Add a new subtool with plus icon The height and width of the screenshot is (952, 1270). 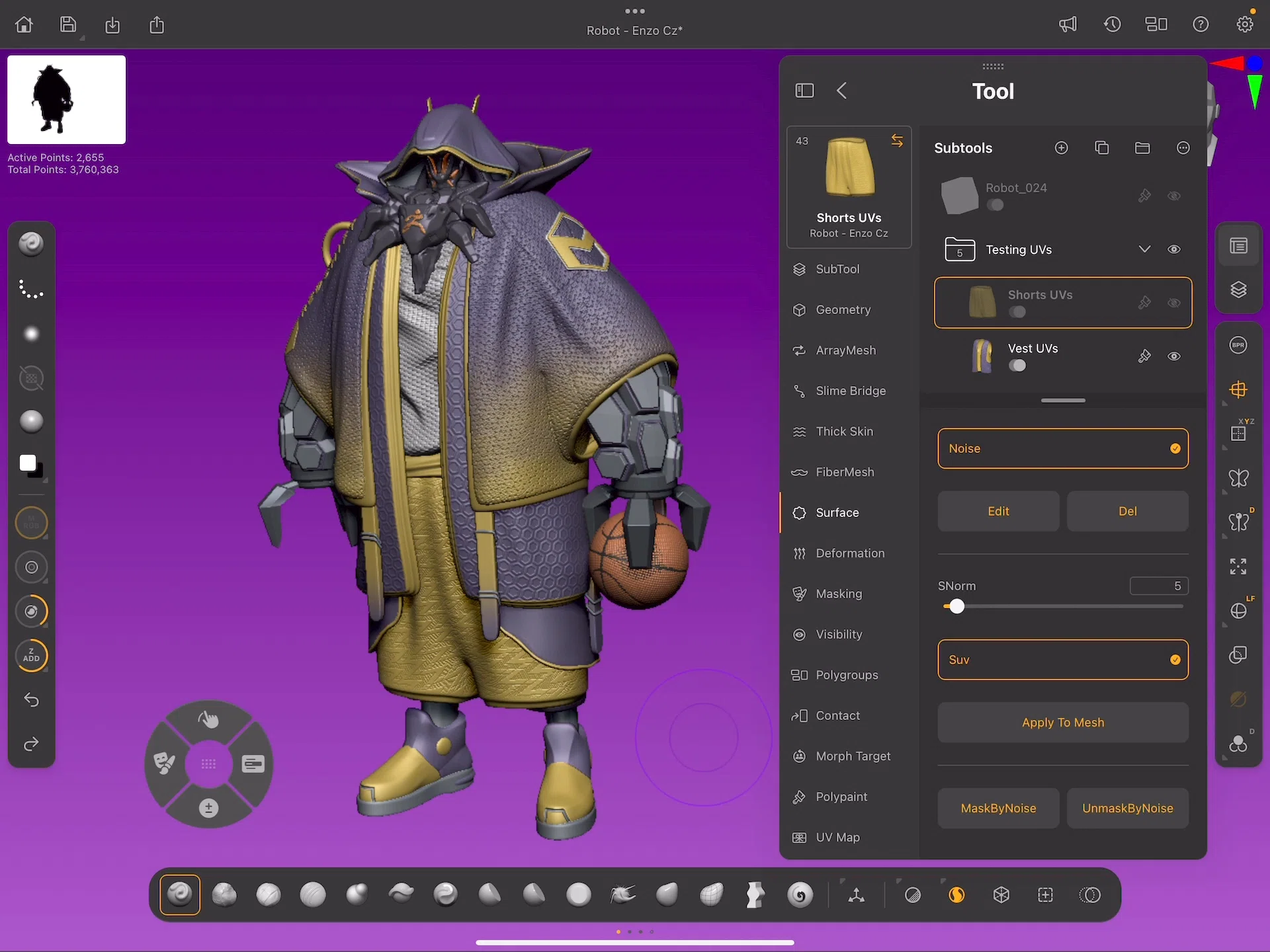1061,148
